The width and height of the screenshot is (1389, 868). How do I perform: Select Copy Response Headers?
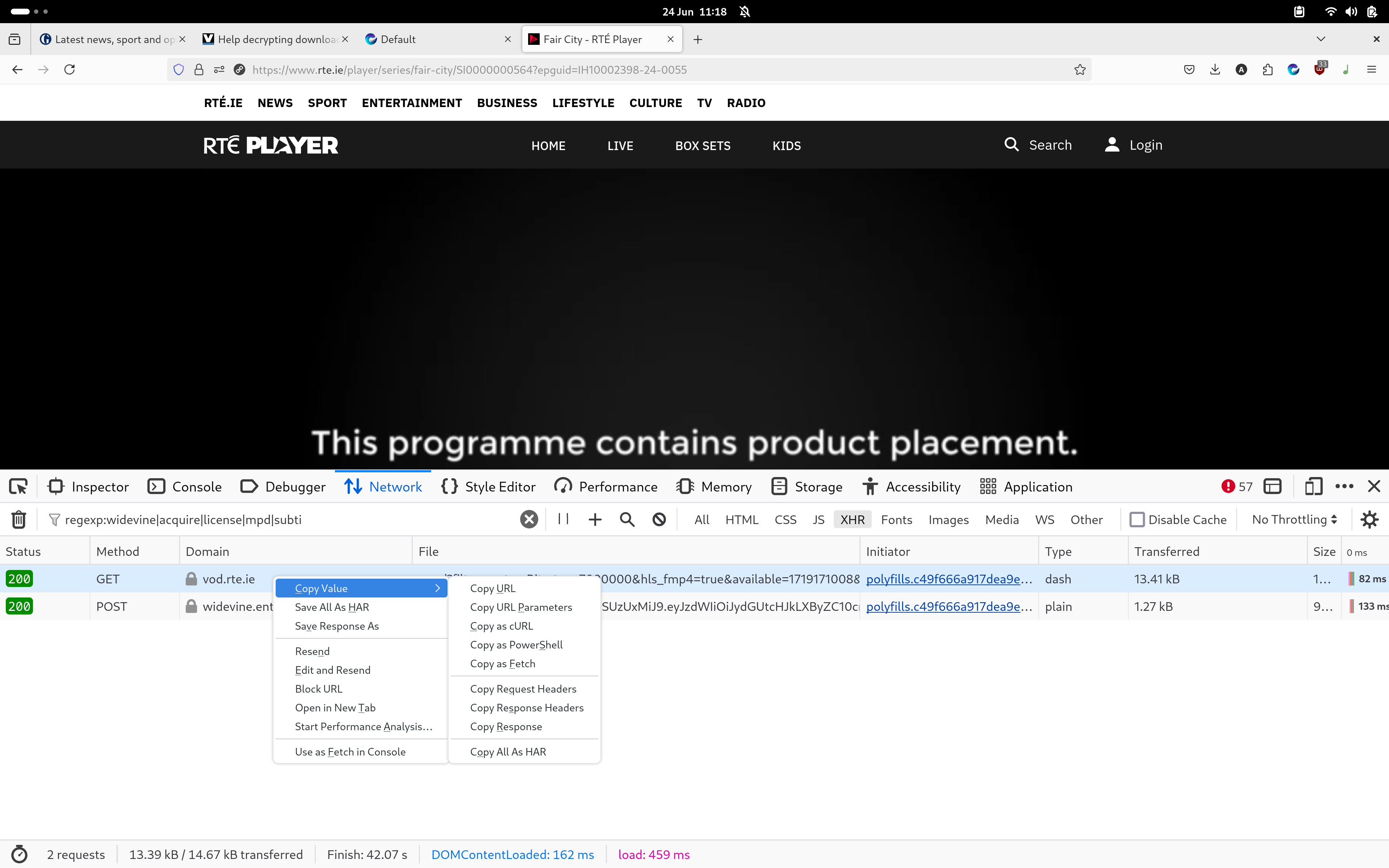click(x=526, y=707)
